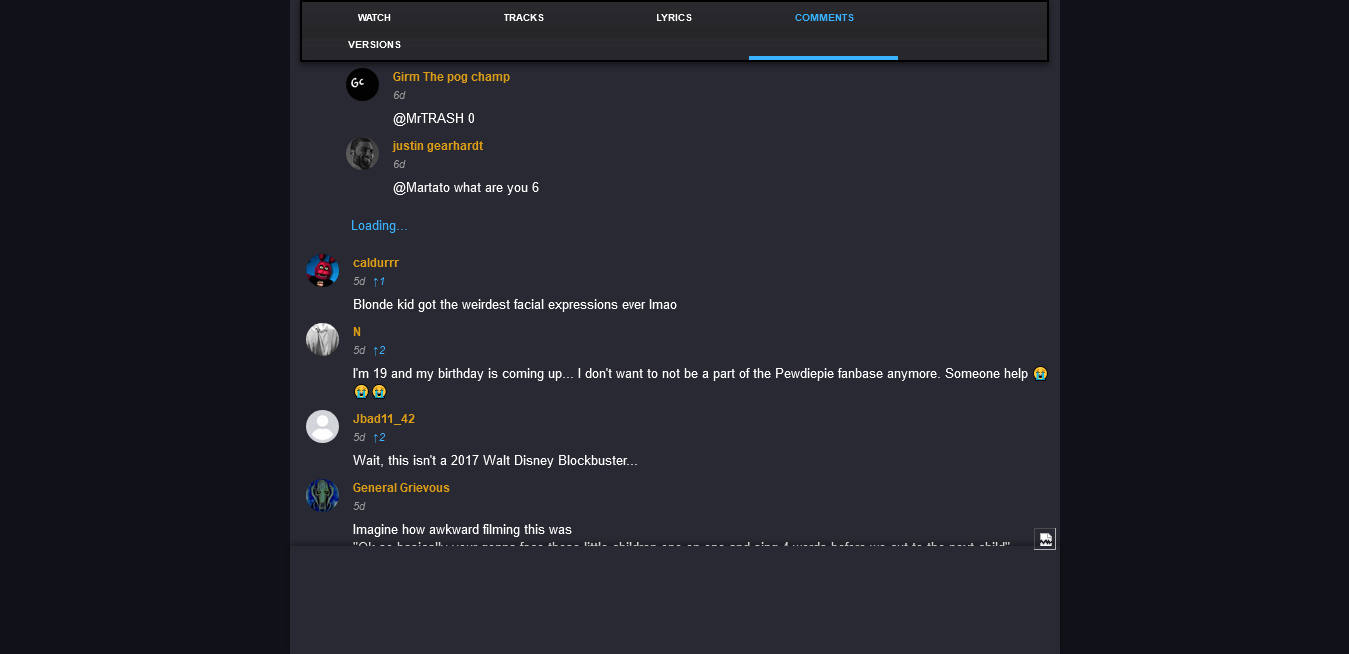Select the Comments tab
Viewport: 1349px width, 654px height.
click(824, 18)
